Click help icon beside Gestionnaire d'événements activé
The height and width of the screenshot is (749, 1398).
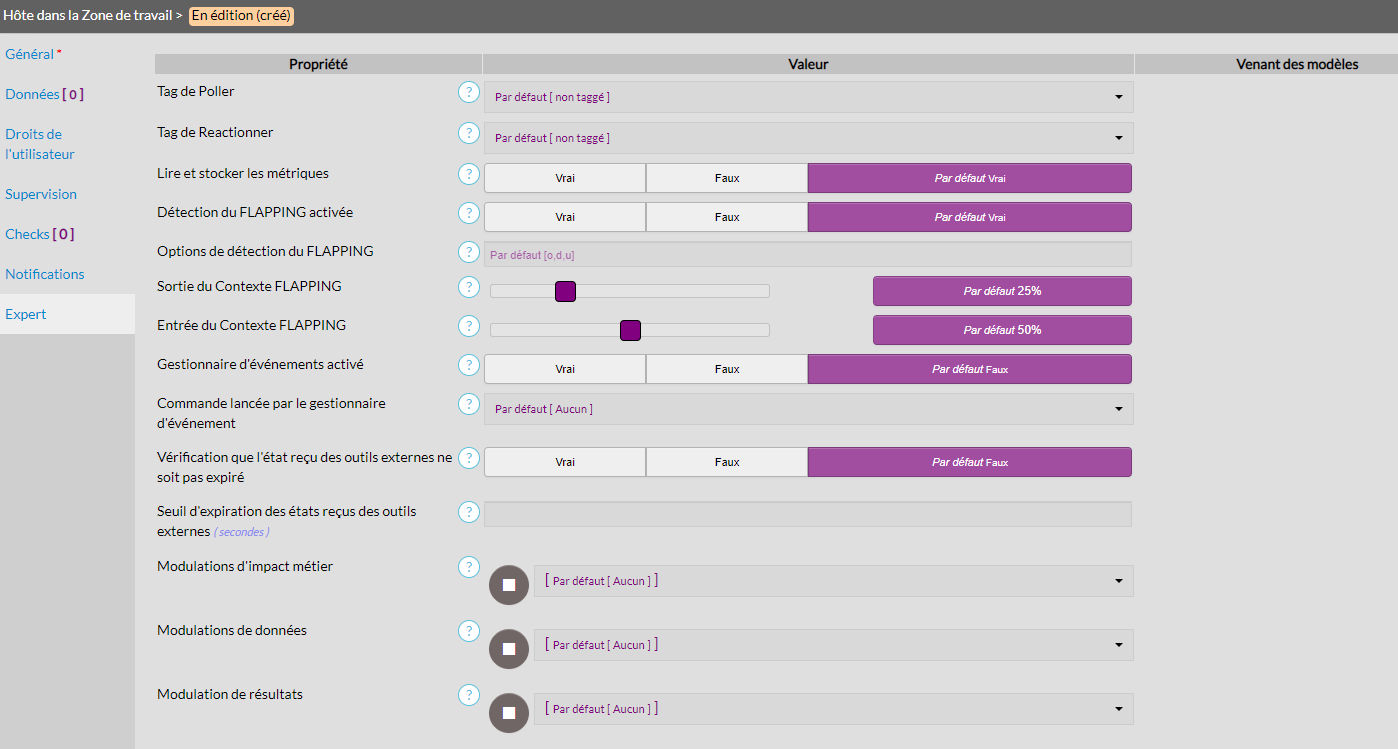click(x=468, y=365)
